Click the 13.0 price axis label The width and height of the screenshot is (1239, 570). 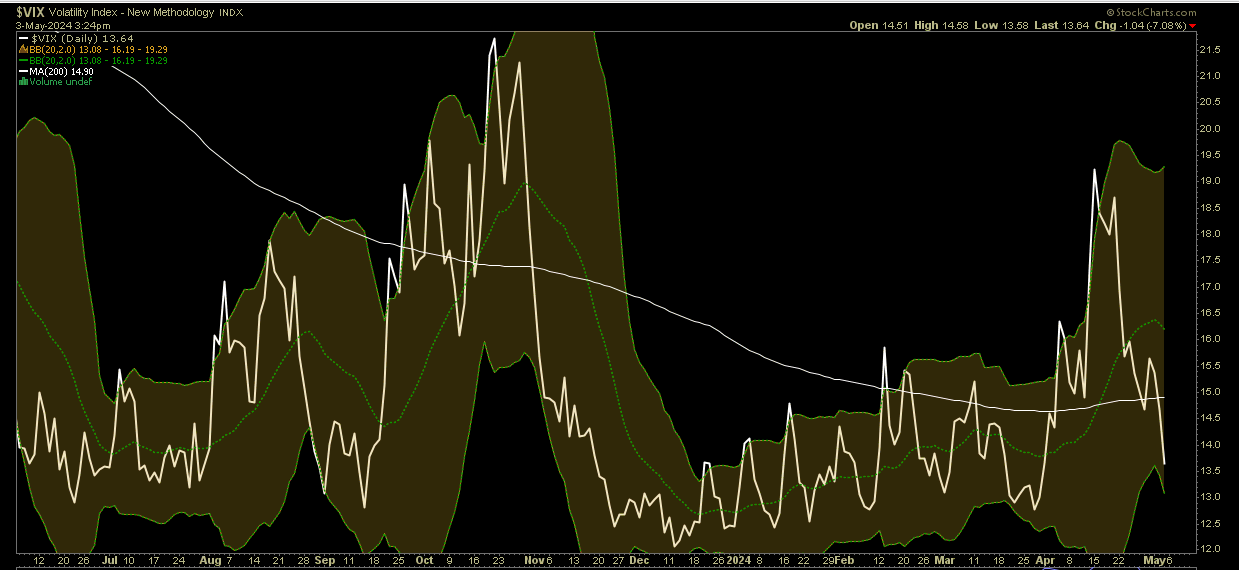click(x=1208, y=497)
